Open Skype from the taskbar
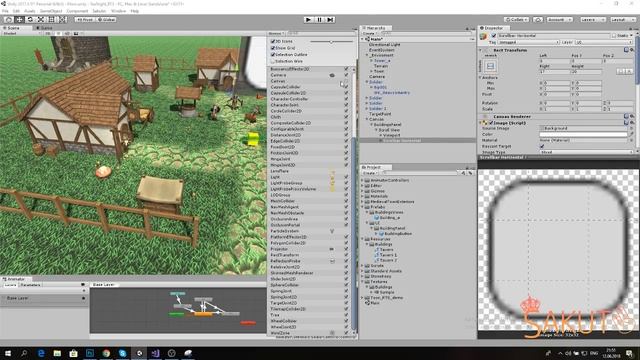This screenshot has width=640, height=360. tap(122, 353)
